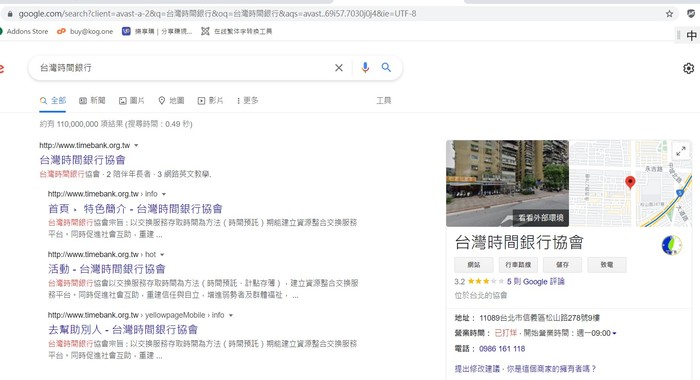Bookmark this page with the star icon
700x380 pixels.
tap(669, 14)
